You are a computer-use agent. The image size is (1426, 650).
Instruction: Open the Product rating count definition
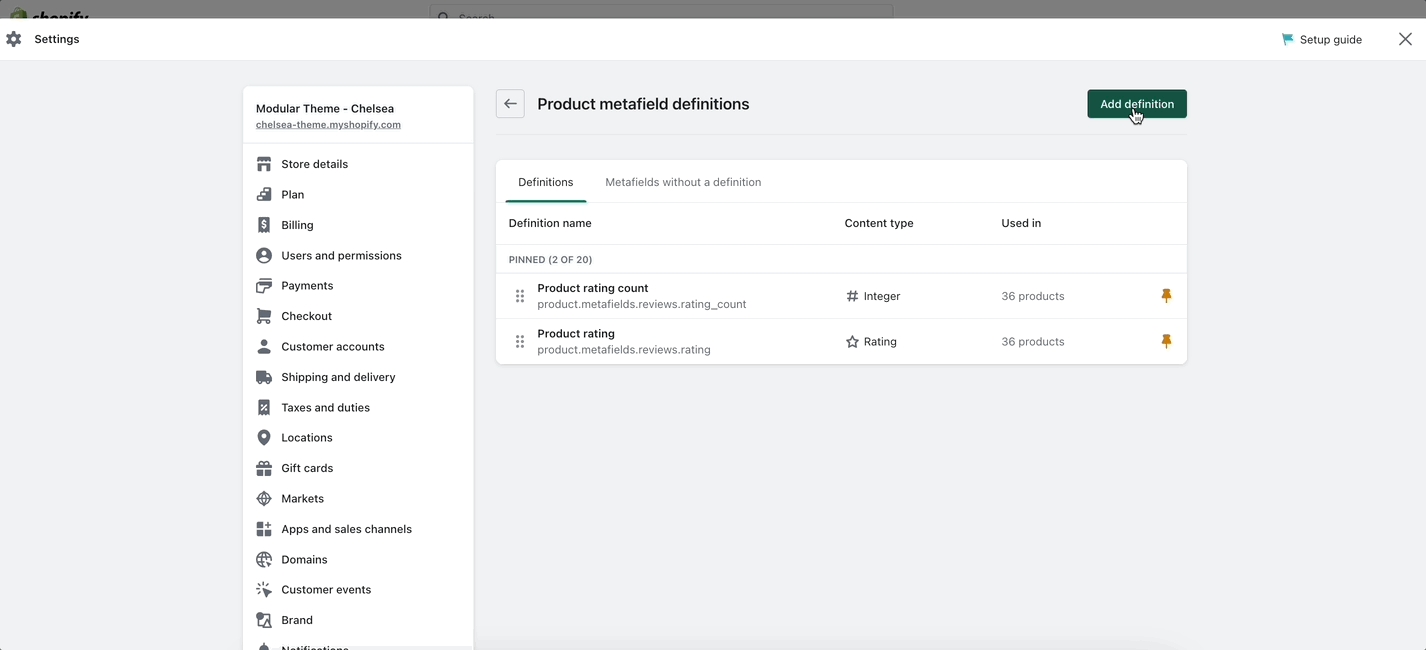point(593,288)
